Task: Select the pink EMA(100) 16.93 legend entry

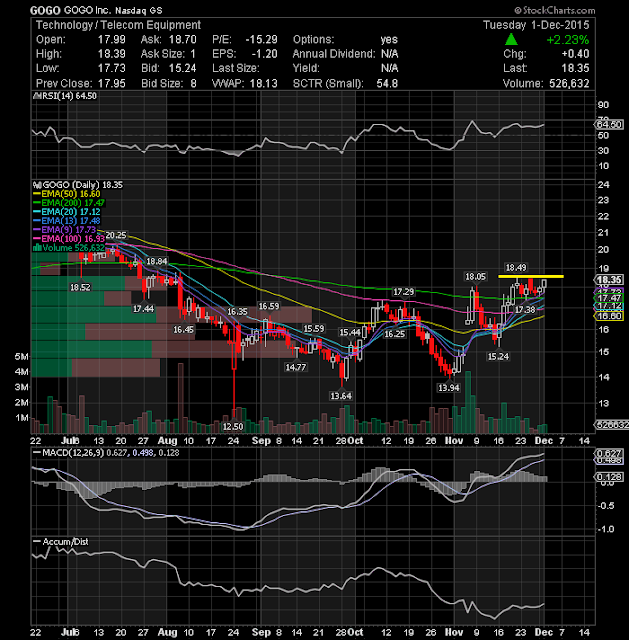Action: (69, 239)
